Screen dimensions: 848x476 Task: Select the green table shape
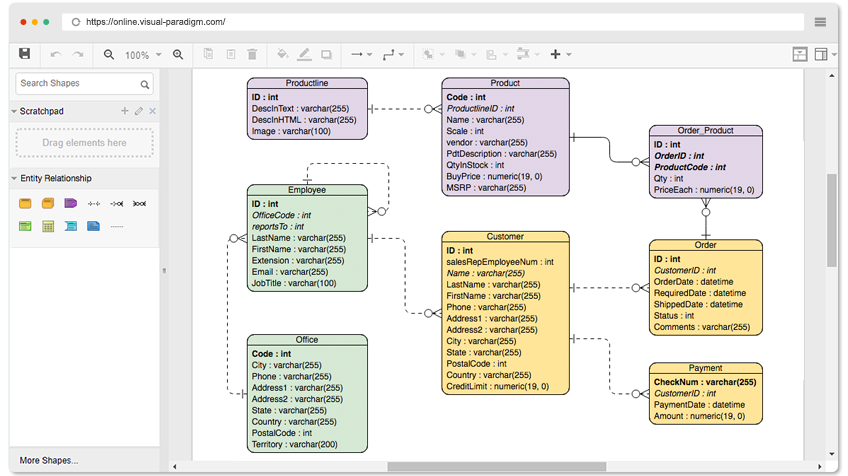click(25, 226)
